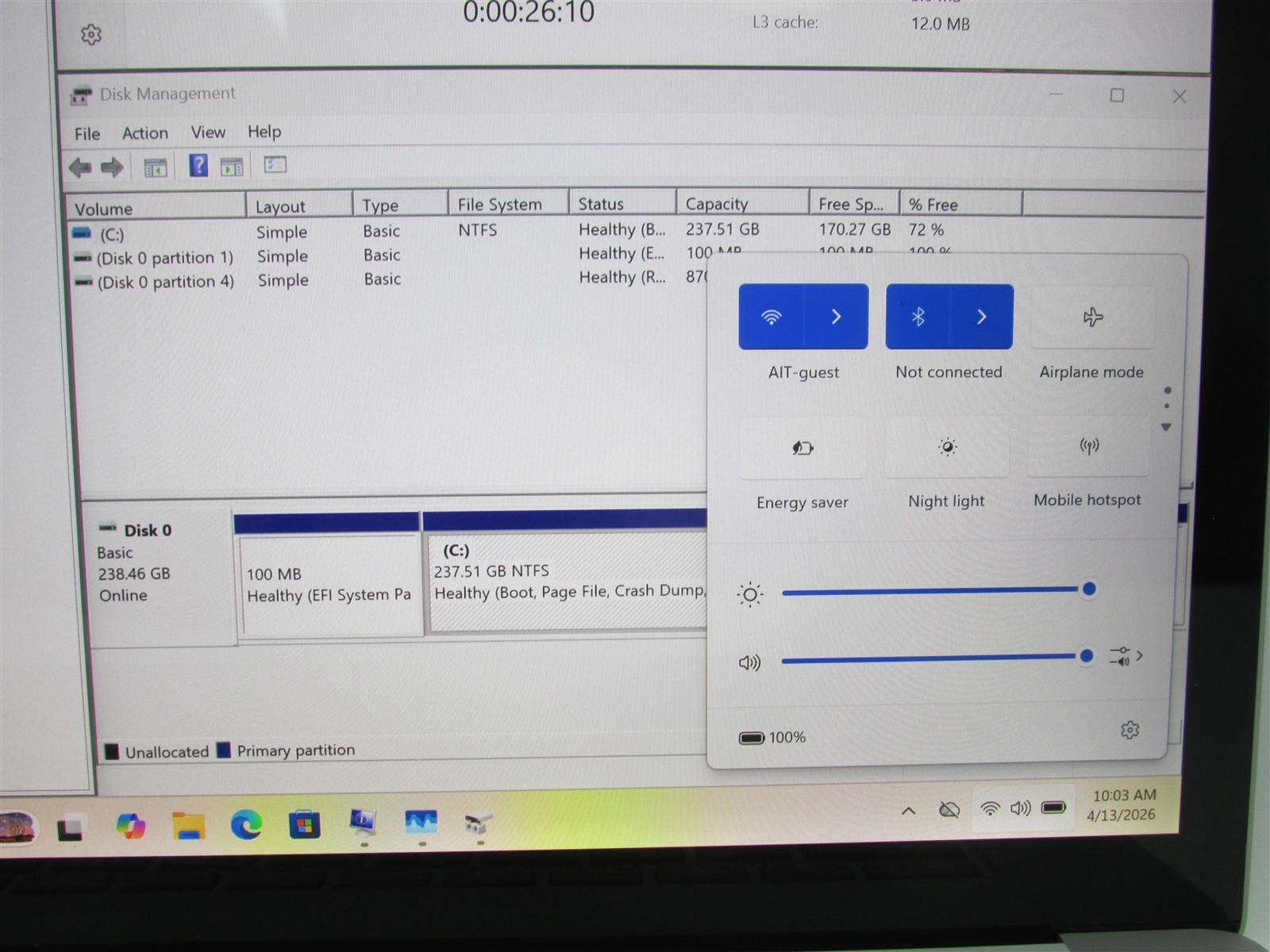The image size is (1270, 952).
Task: Open the View menu
Action: [208, 132]
